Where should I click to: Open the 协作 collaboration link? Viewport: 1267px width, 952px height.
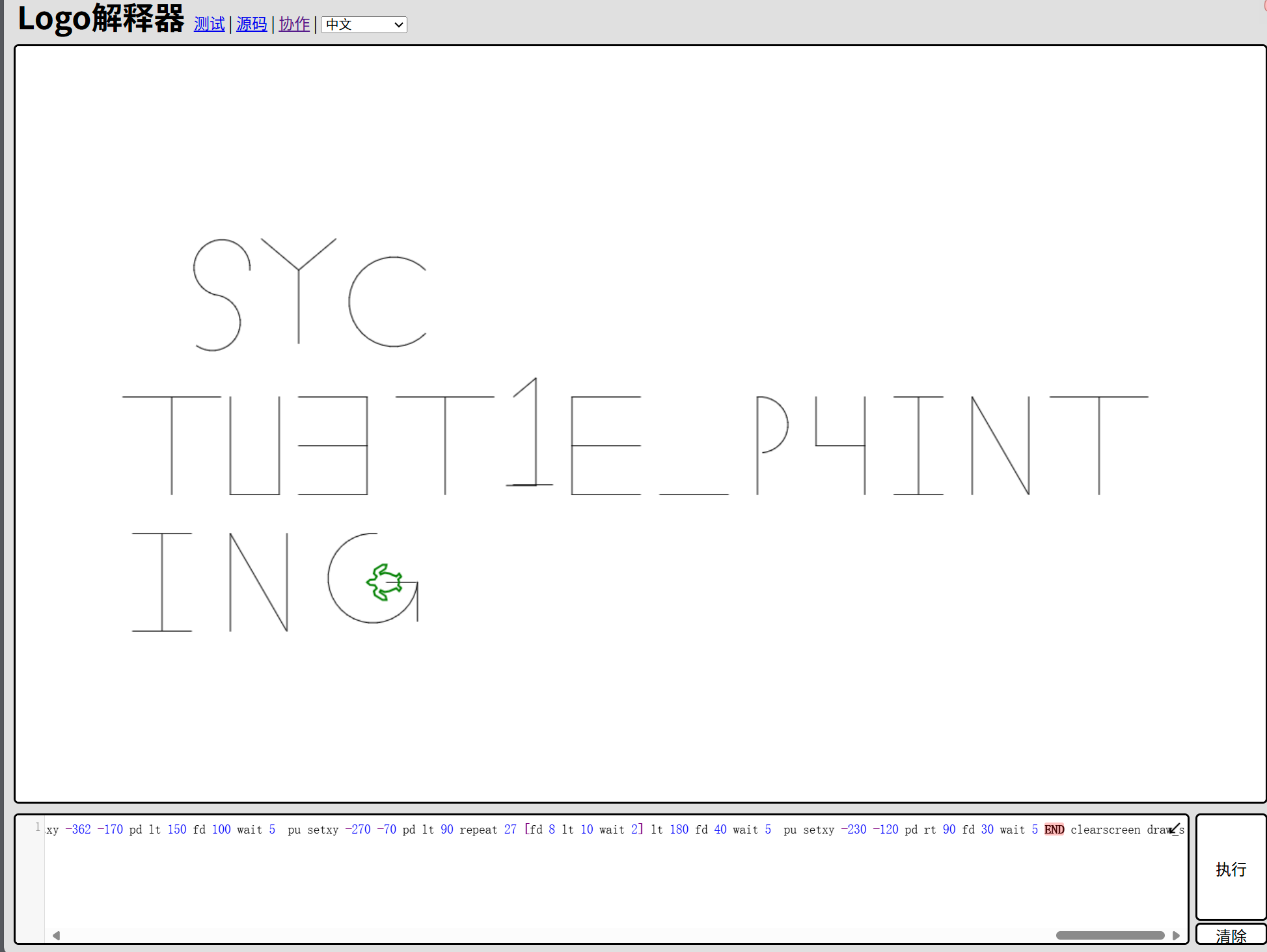294,24
